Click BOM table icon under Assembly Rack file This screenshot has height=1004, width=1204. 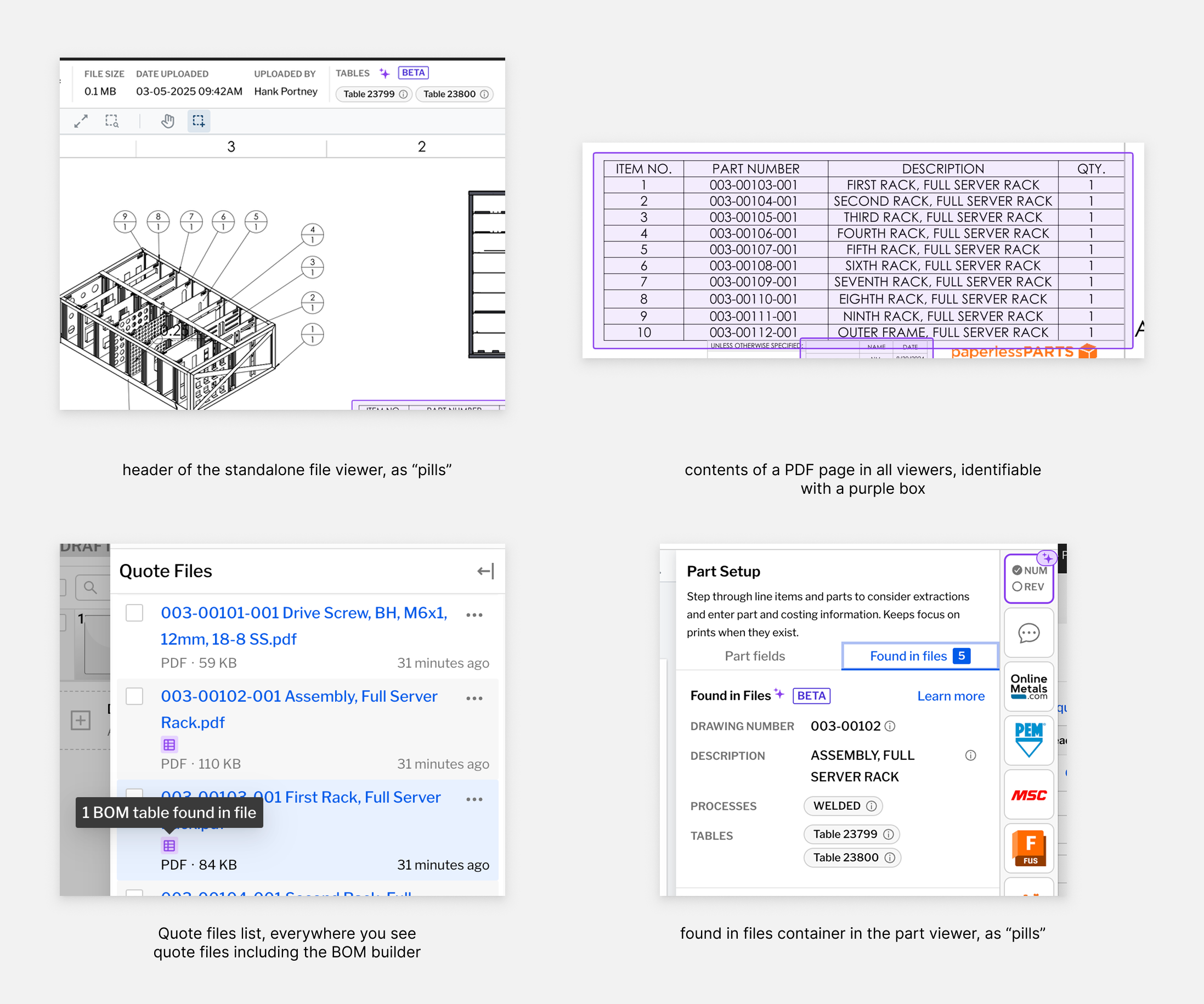pos(169,745)
